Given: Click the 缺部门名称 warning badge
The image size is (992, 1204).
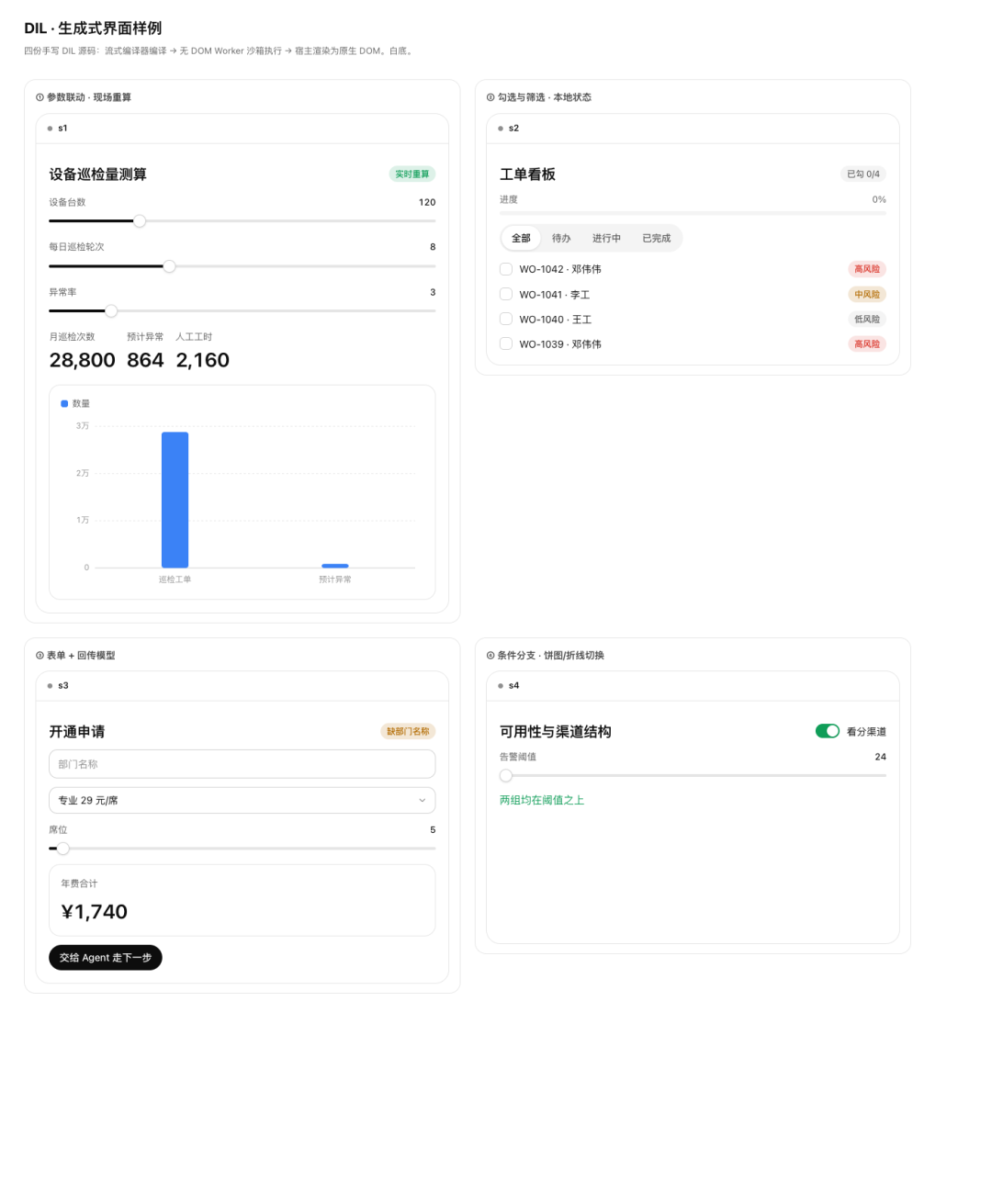Looking at the screenshot, I should tap(408, 731).
